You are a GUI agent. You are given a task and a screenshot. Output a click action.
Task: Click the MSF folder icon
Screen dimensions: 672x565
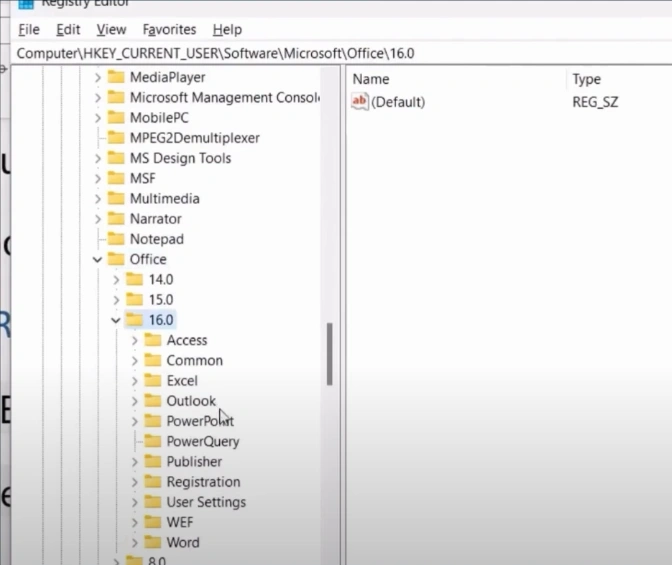[116, 178]
